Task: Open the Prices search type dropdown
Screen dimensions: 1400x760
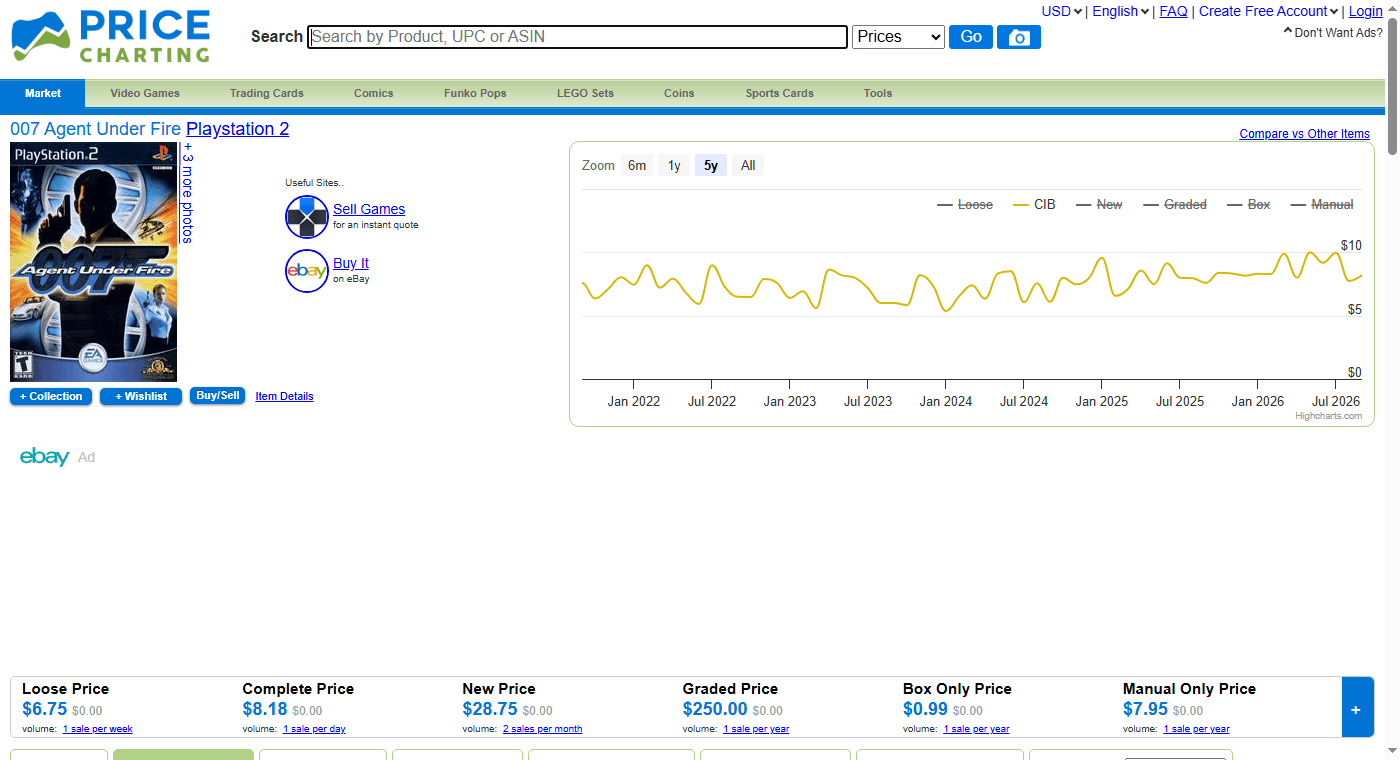Action: pyautogui.click(x=898, y=37)
